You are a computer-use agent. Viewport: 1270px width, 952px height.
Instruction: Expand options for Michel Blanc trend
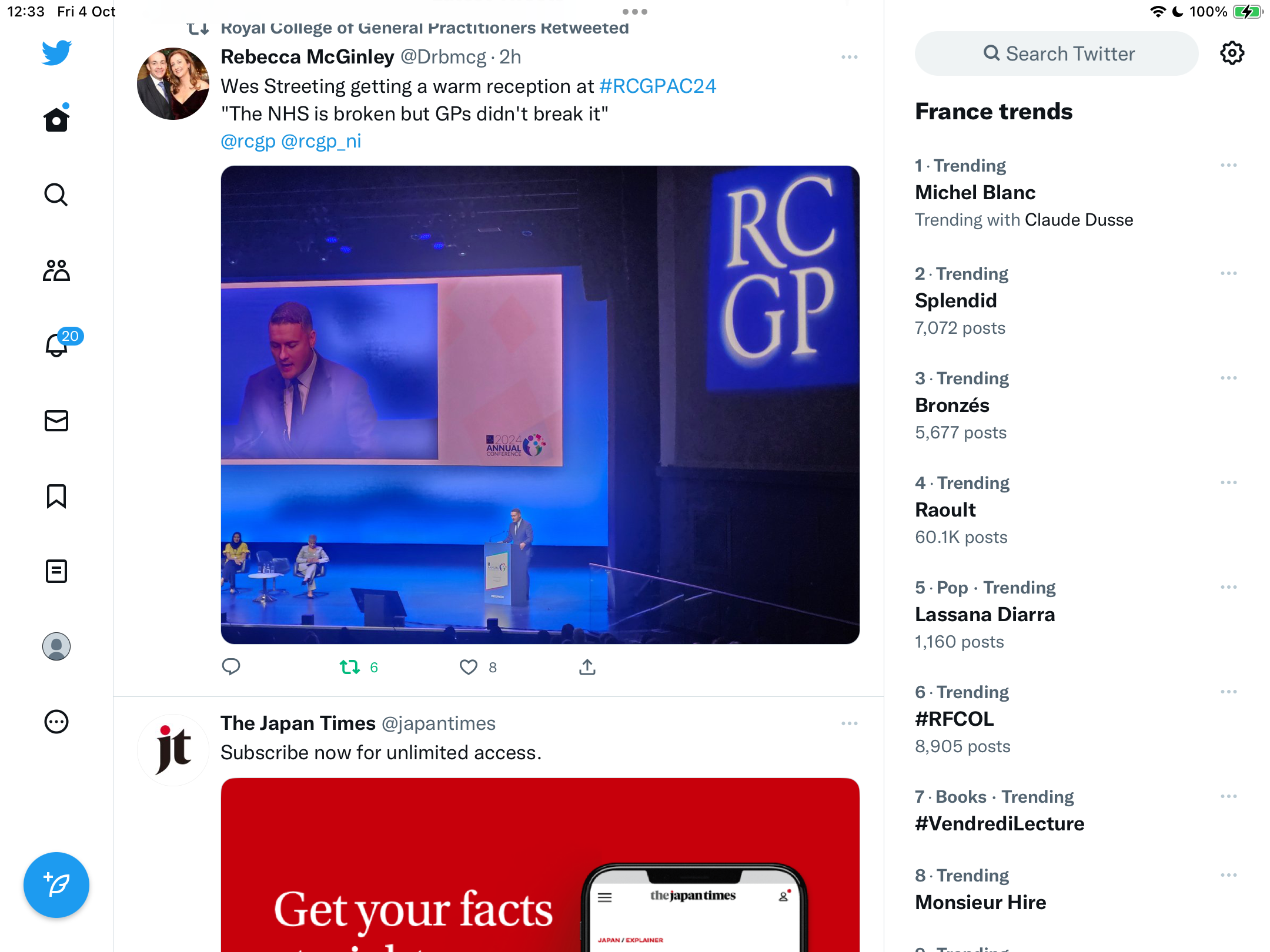(1229, 165)
